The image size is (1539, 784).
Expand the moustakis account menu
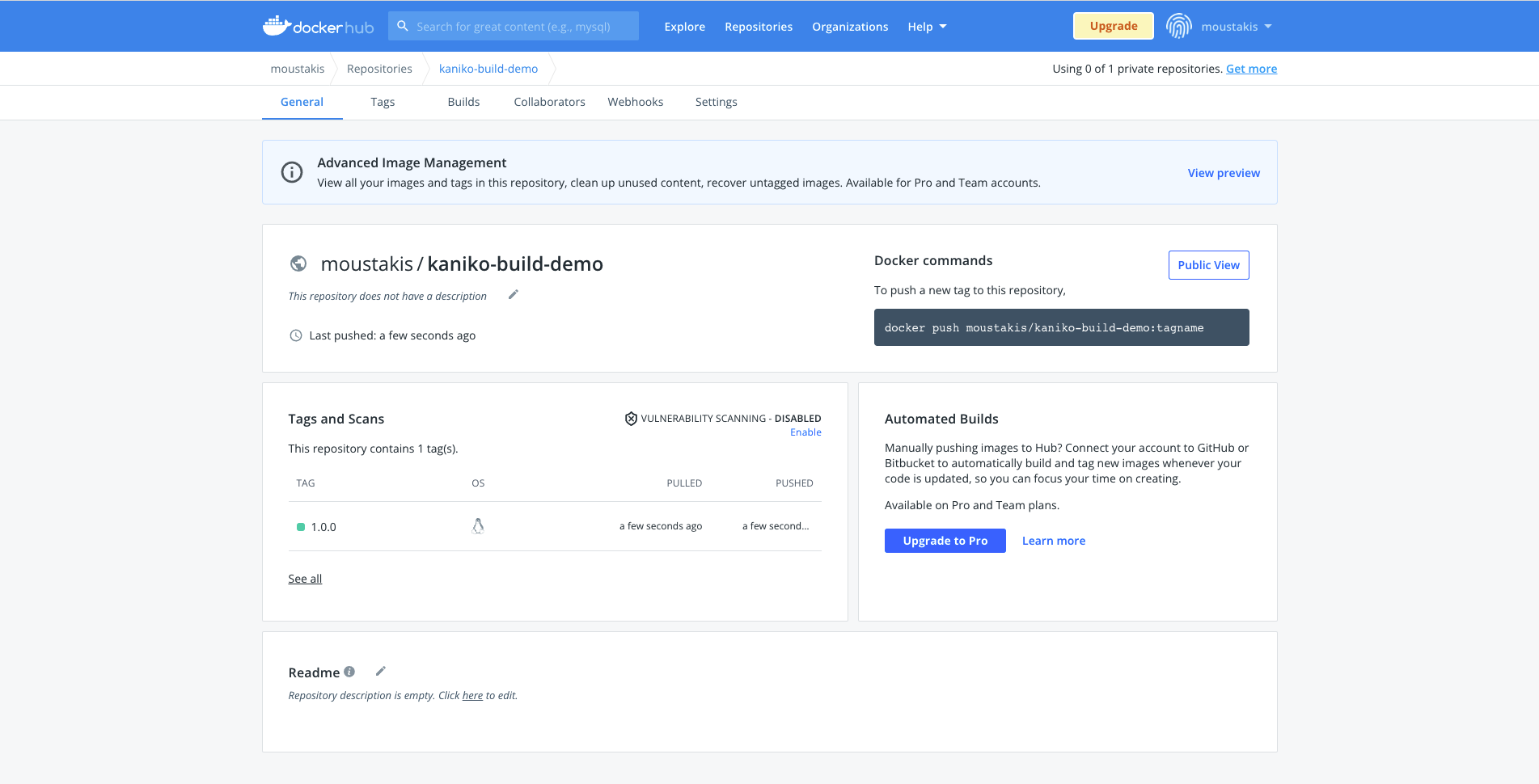1237,27
